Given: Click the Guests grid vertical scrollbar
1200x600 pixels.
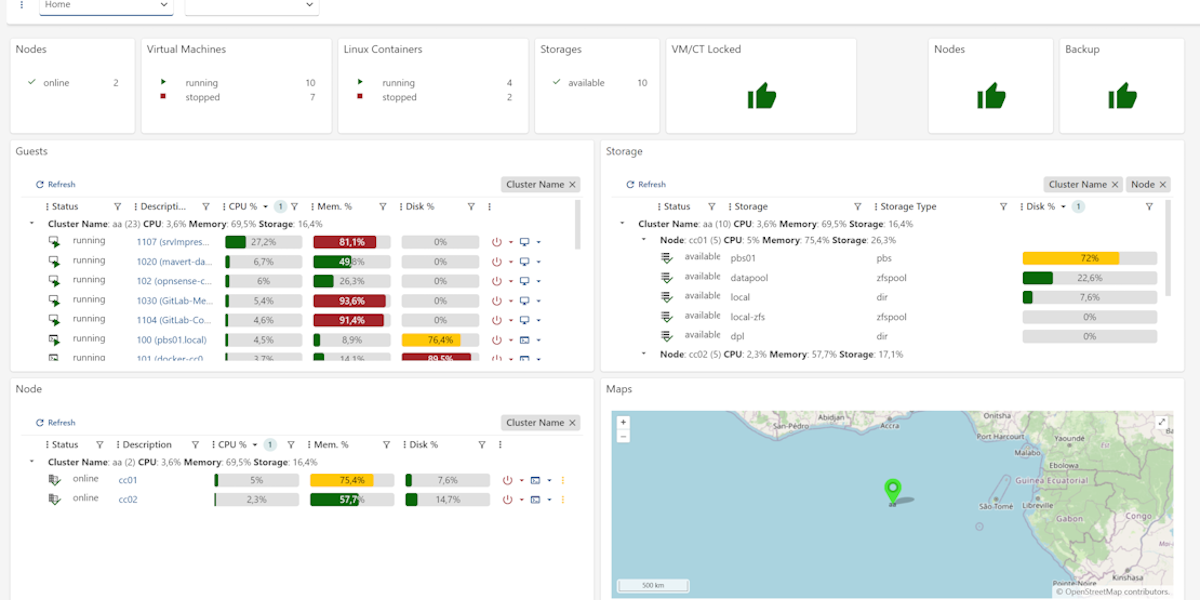Looking at the screenshot, I should [x=577, y=225].
